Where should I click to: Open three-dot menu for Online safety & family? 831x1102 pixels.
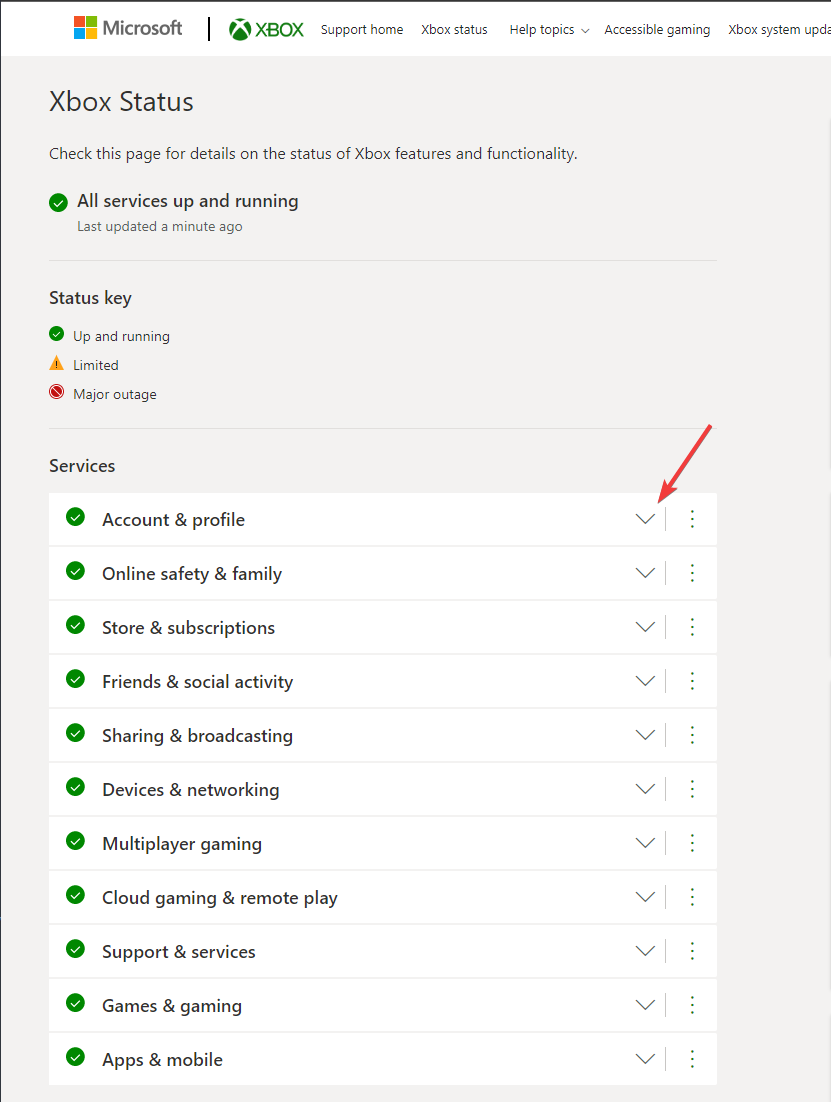coord(692,573)
